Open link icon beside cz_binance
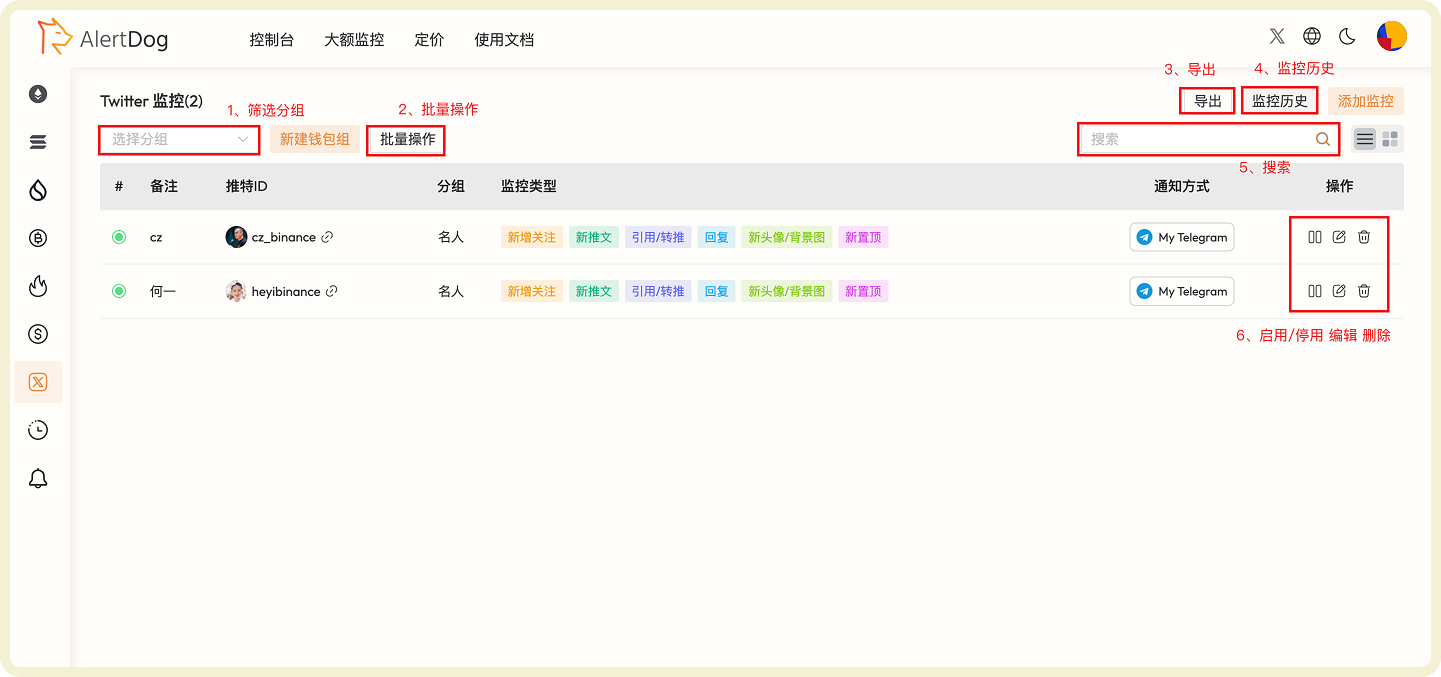This screenshot has width=1441, height=677. tap(327, 237)
